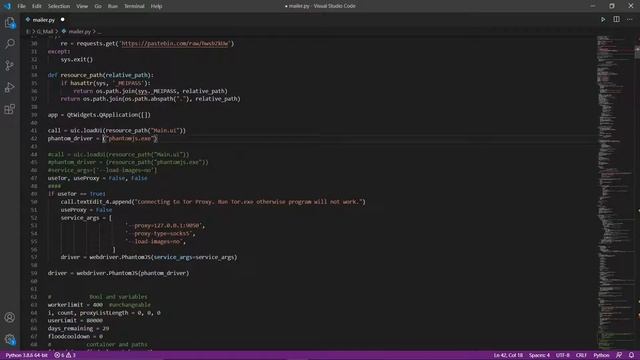Screen dimensions: 640x360
Task: Click '--proxy-type=socks5' argument line
Action: (x=160, y=233)
